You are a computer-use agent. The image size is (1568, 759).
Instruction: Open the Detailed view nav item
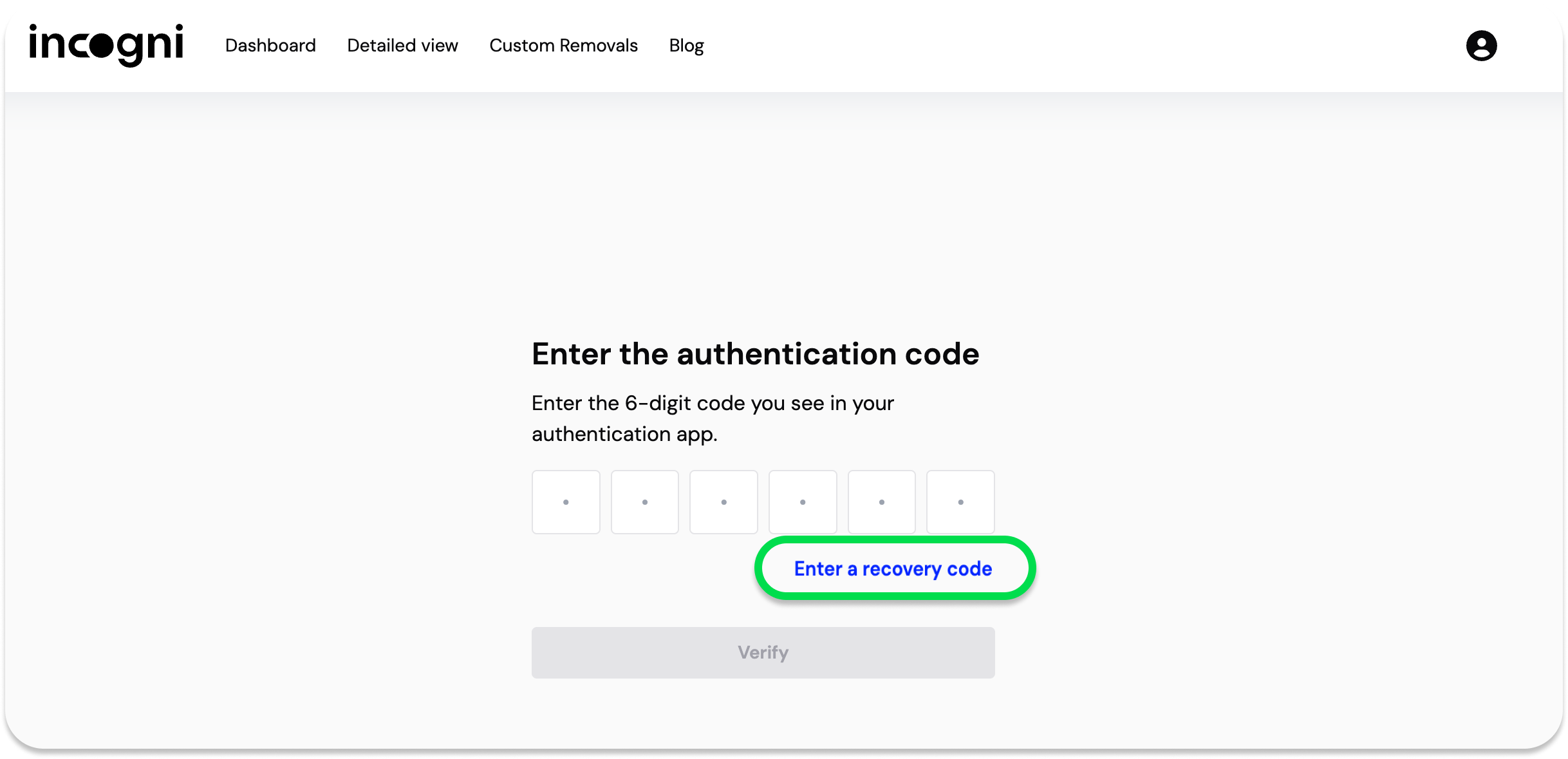(x=402, y=46)
